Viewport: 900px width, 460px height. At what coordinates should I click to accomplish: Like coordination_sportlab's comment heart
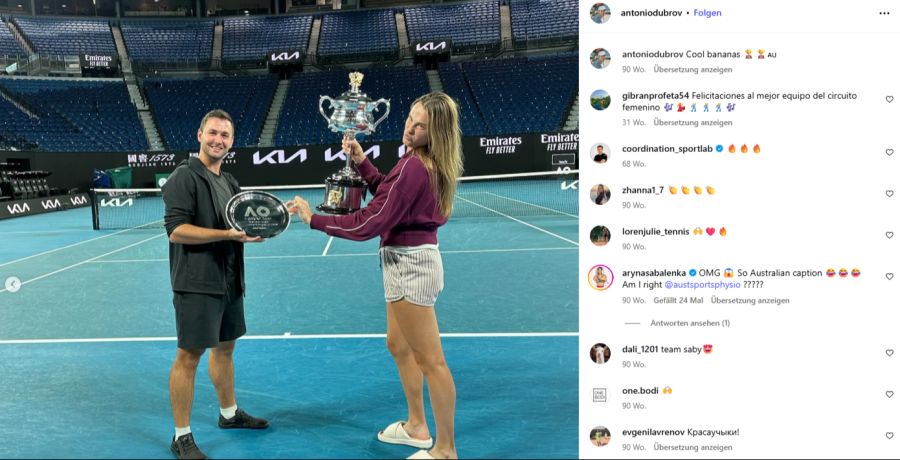(889, 152)
